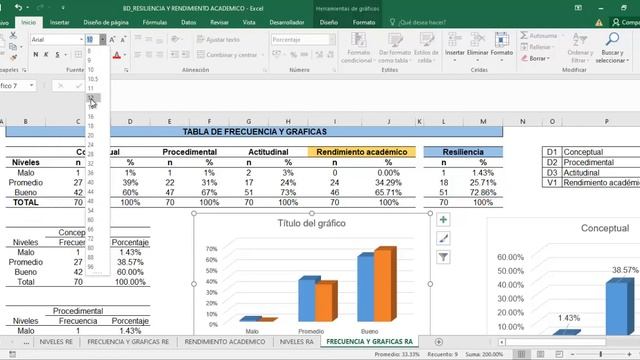Screen dimensions: 640x360
Task: Toggle italic (K) formatting
Action: coord(46,55)
